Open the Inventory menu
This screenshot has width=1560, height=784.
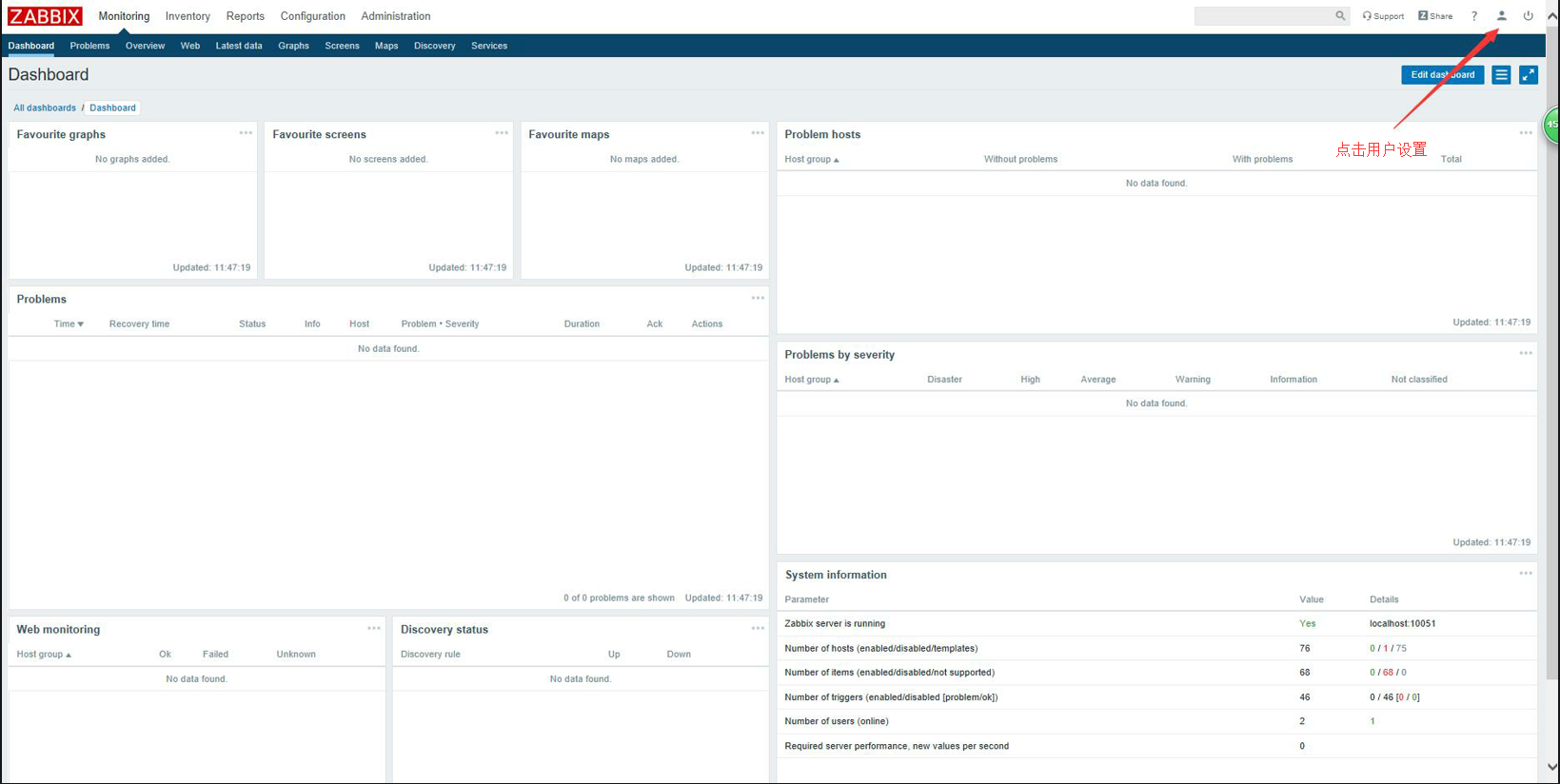pyautogui.click(x=188, y=16)
